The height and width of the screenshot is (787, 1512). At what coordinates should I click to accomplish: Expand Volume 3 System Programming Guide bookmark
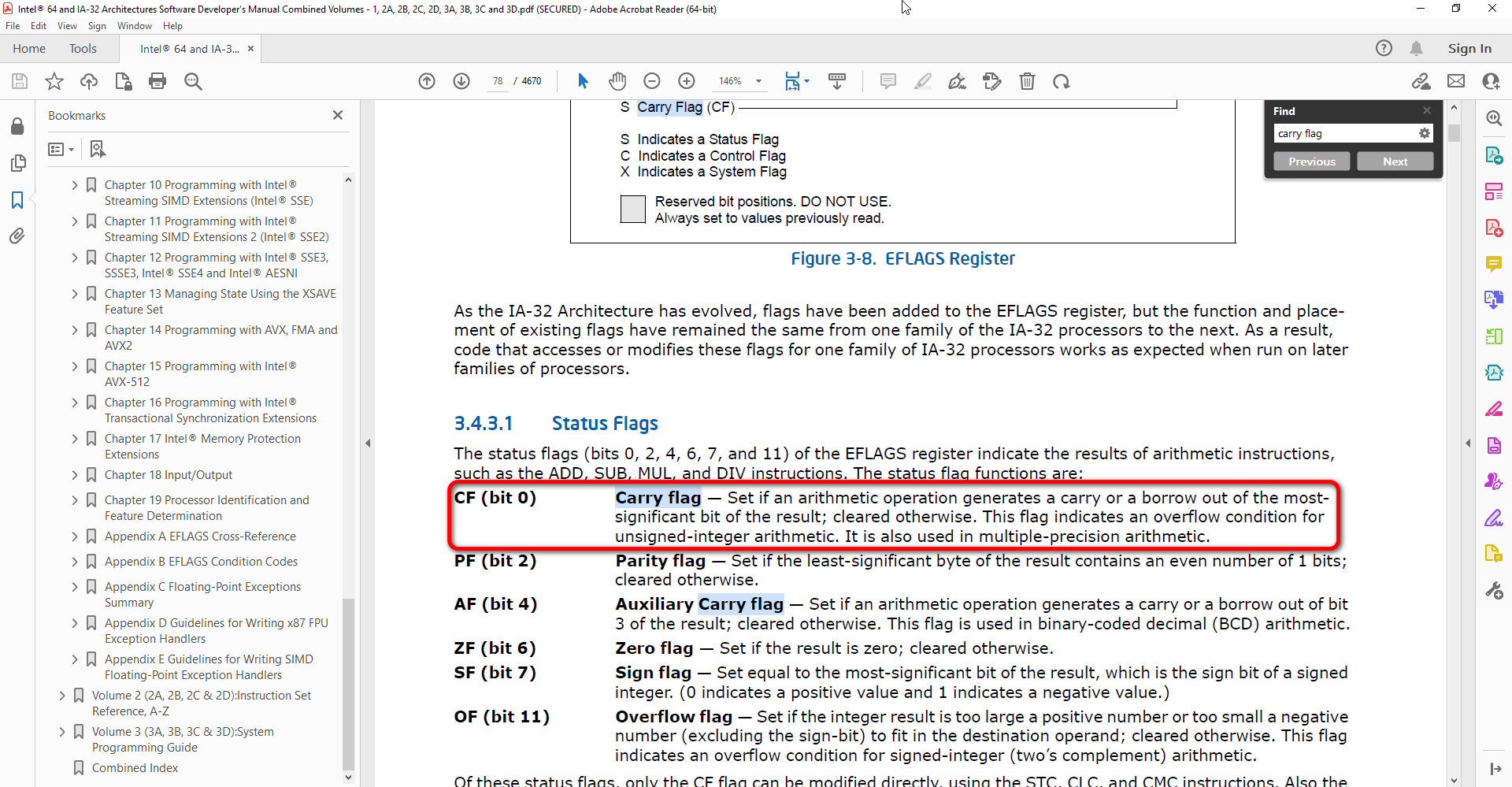pos(62,732)
